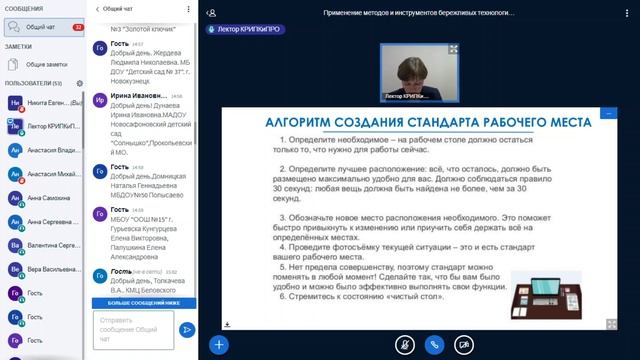Download the presentation file icon
Screen dimensions: 640x360
(227, 324)
